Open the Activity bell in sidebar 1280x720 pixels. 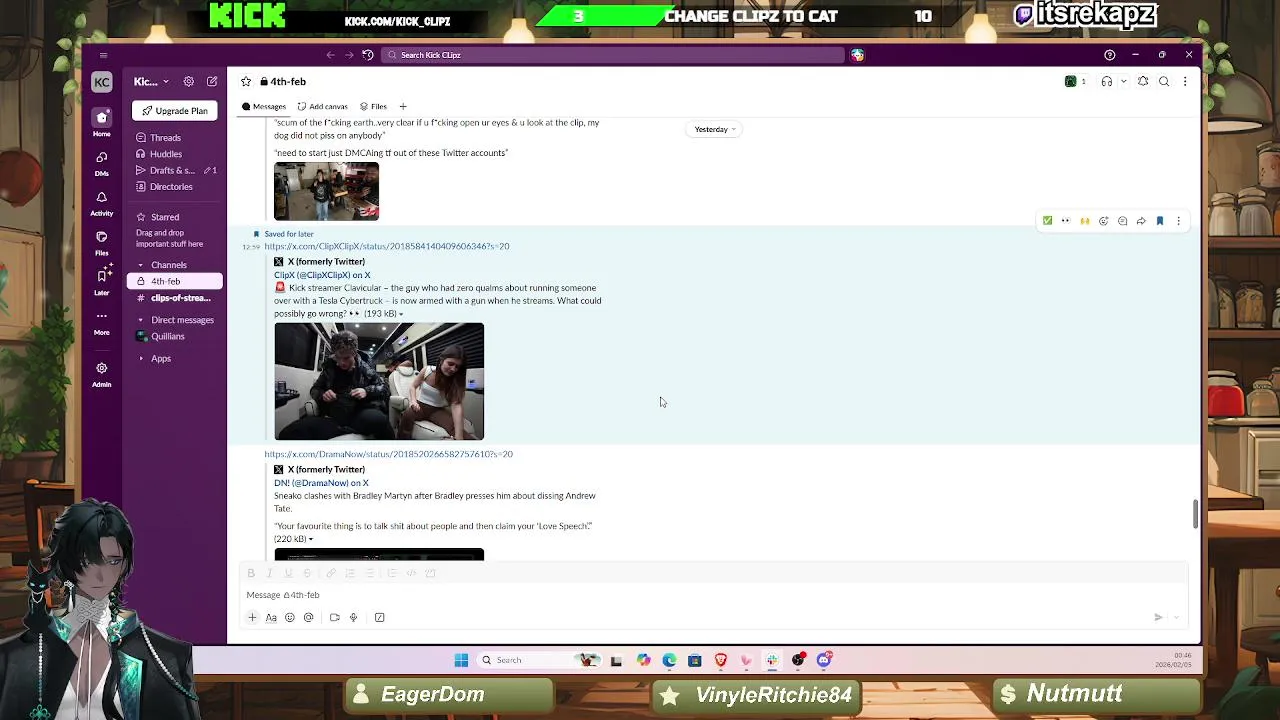pyautogui.click(x=101, y=202)
